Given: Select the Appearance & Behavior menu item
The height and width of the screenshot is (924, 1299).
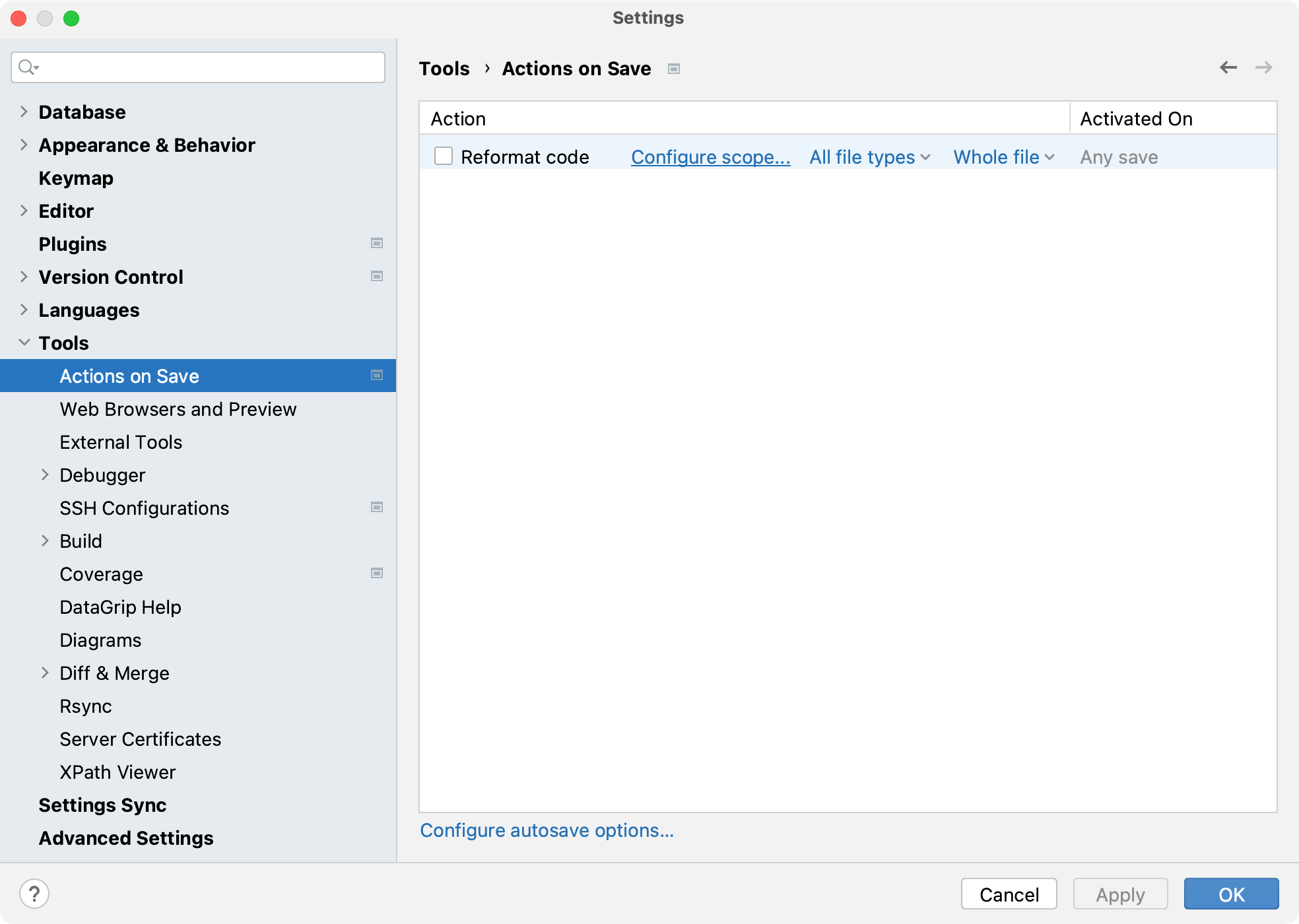Looking at the screenshot, I should [x=147, y=145].
